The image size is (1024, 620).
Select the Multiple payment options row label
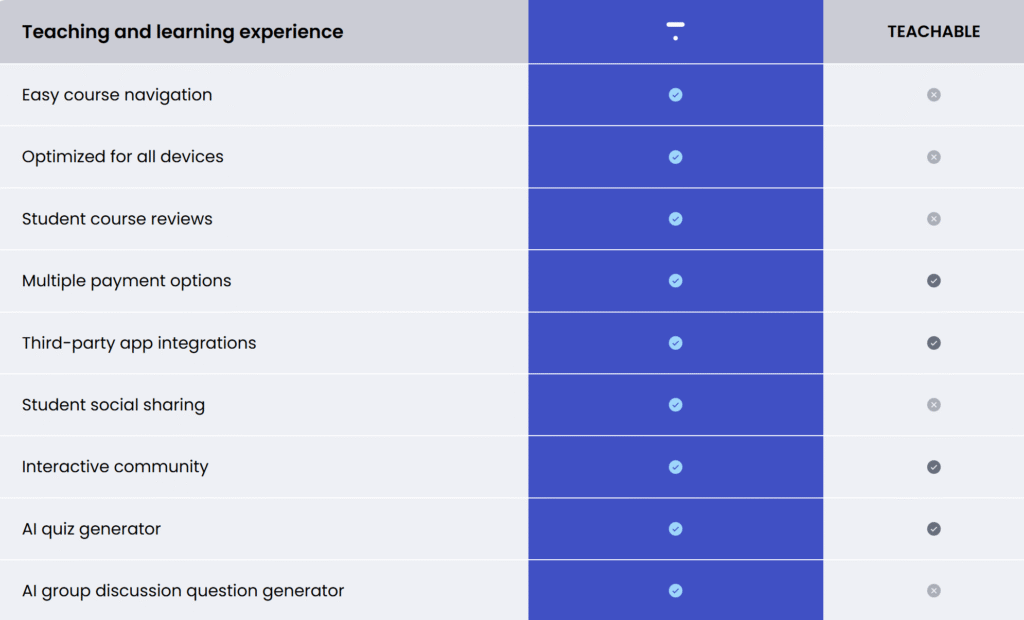[126, 281]
